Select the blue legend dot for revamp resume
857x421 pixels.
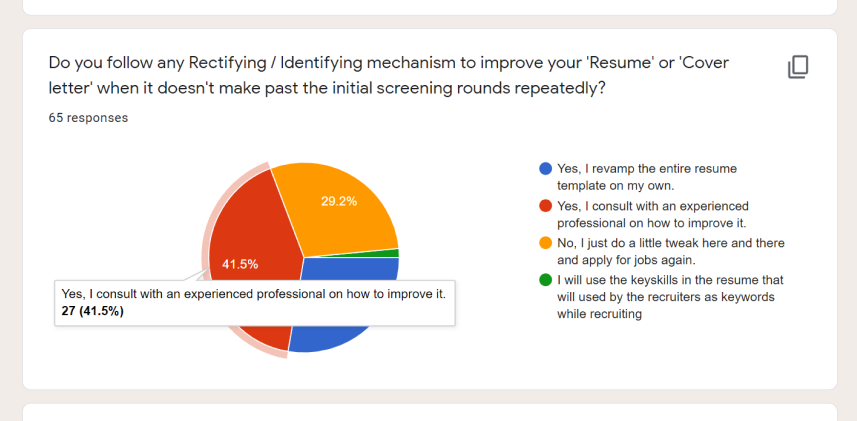click(x=545, y=168)
